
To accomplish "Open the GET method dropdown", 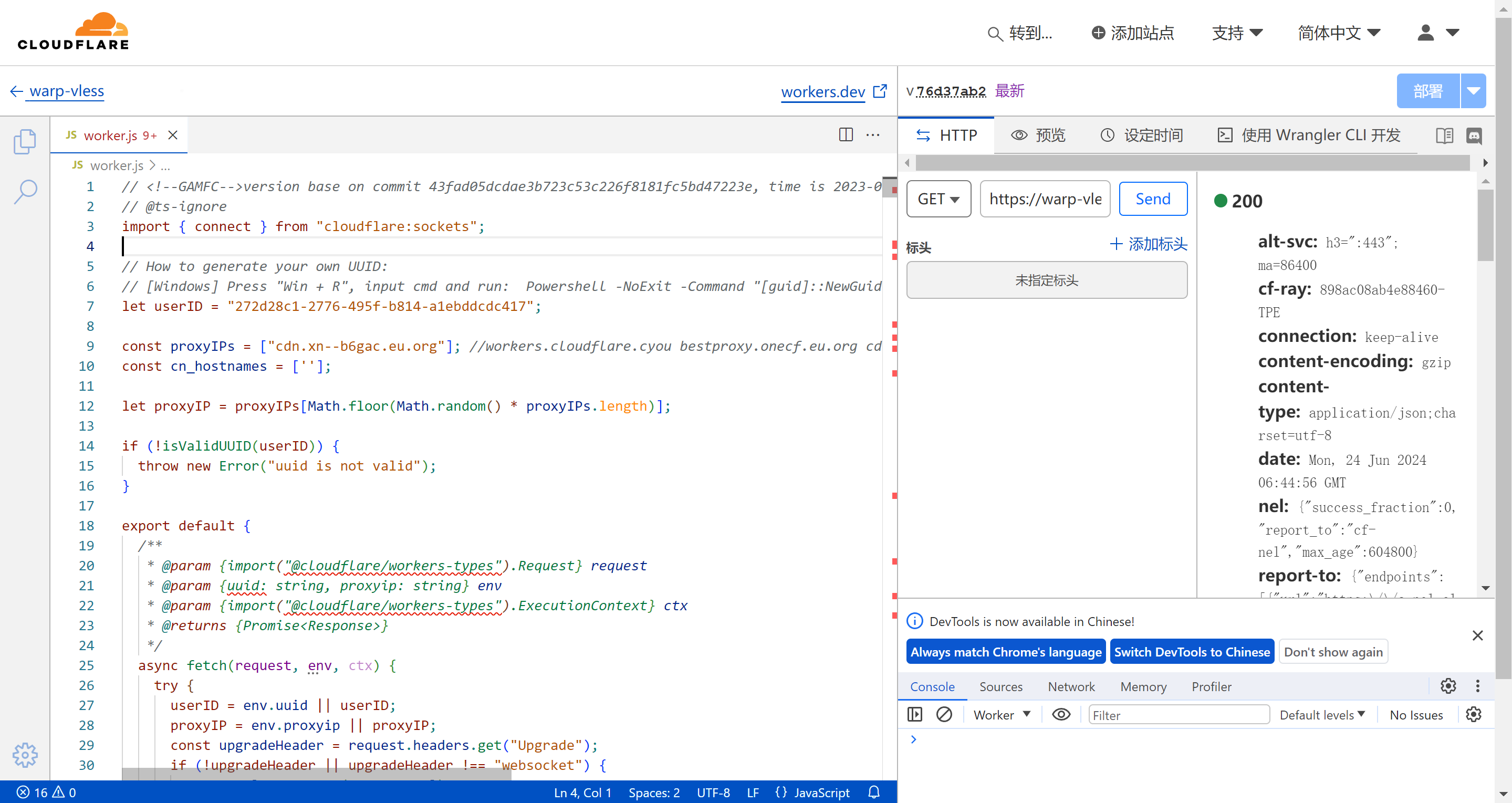I will pyautogui.click(x=939, y=199).
